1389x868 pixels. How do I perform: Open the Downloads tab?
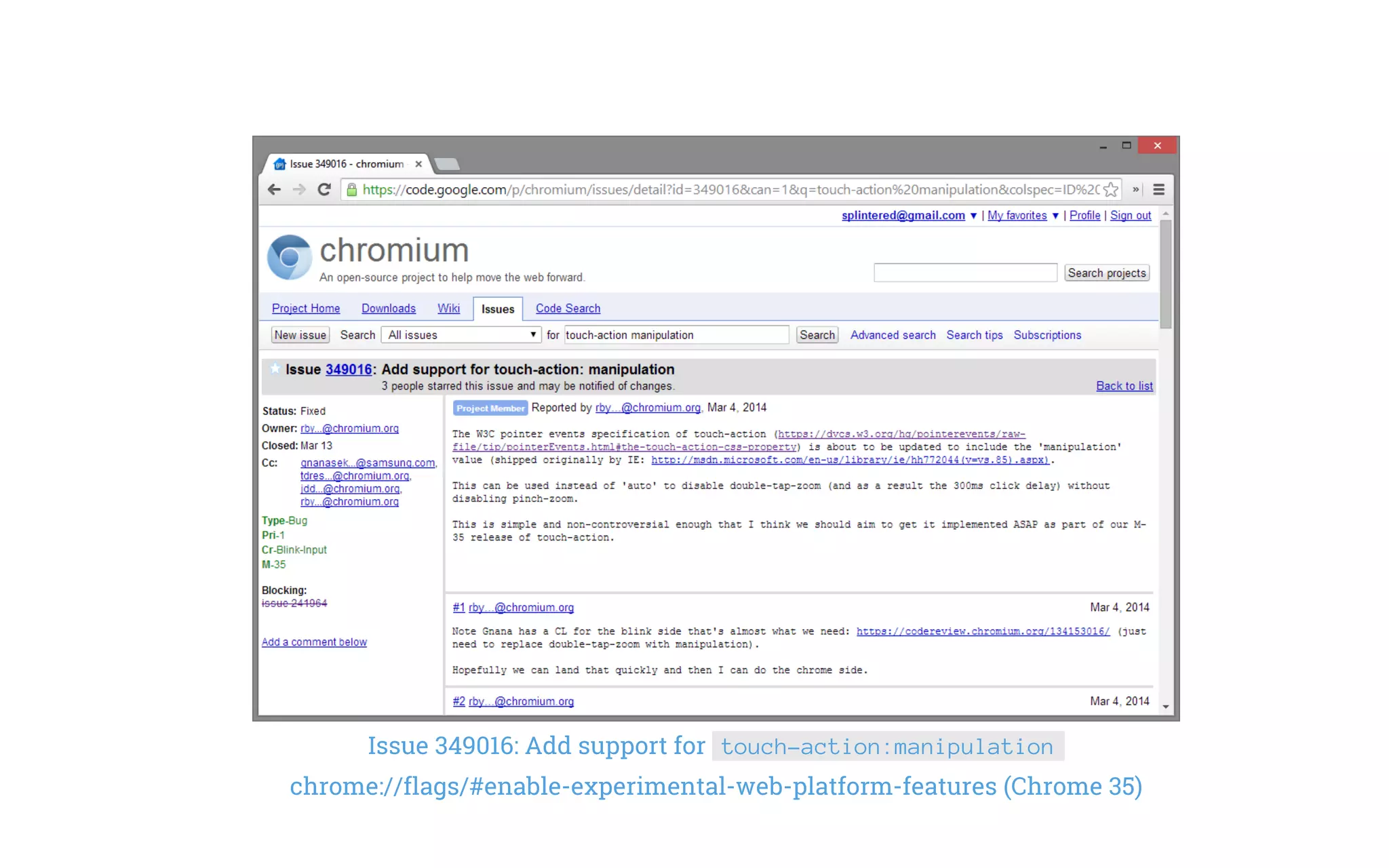pos(389,309)
